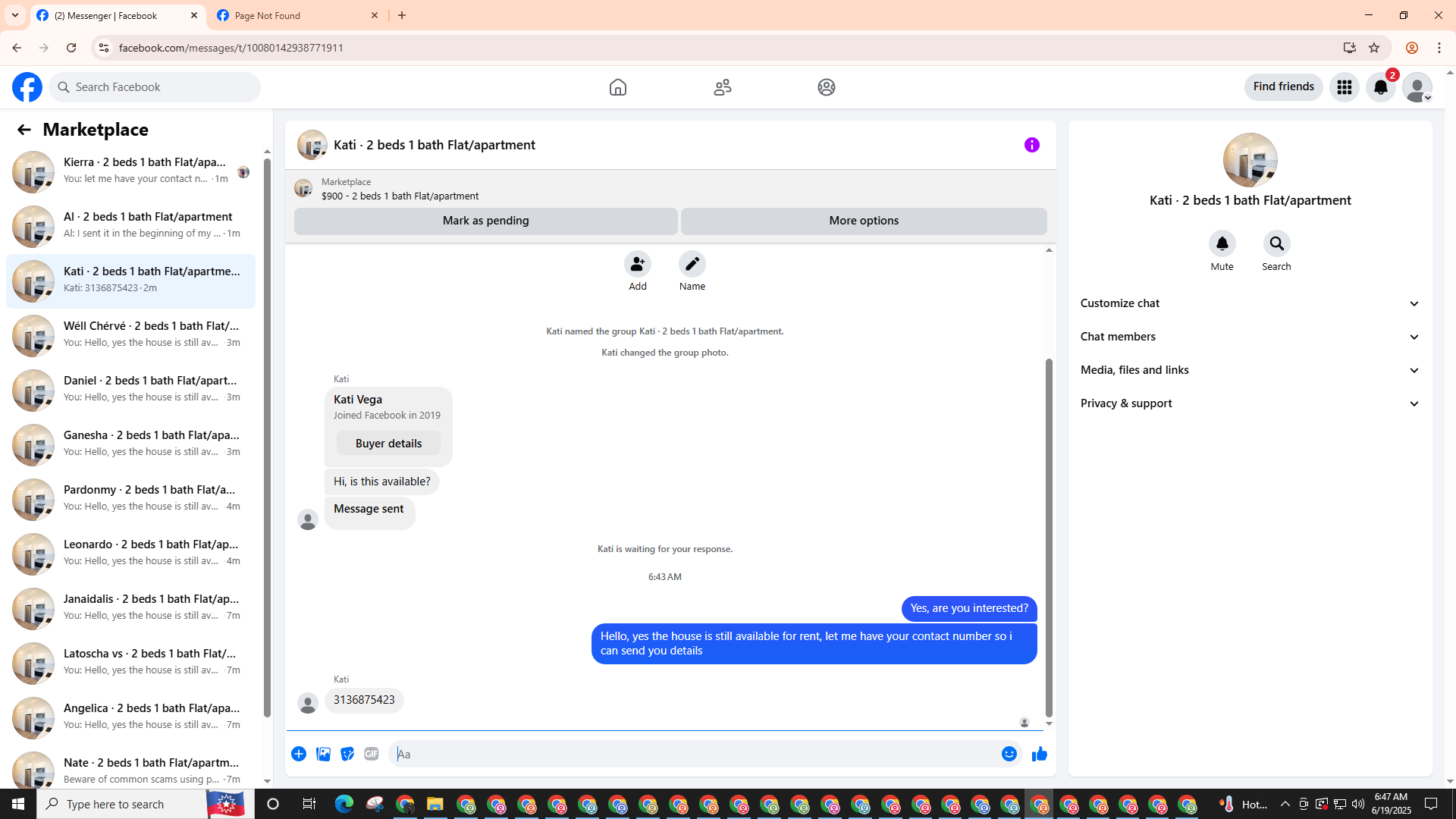
Task: Open the Leonardo conversation
Action: click(130, 554)
